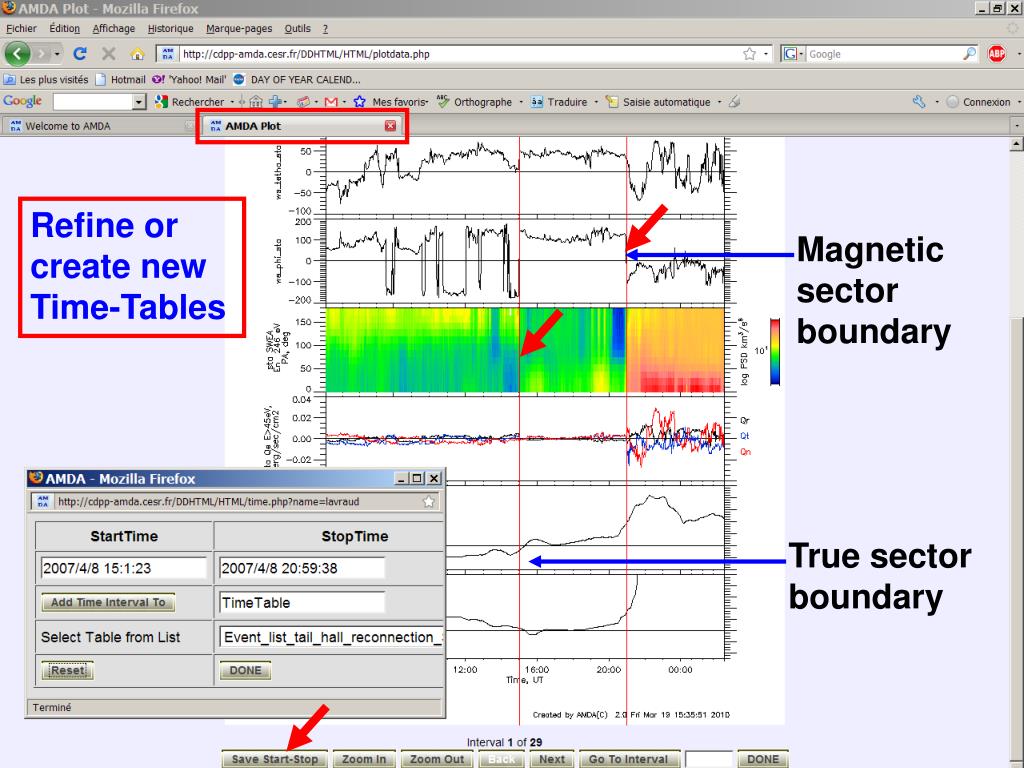The image size is (1024, 768).
Task: Open the bookmark star dropdown arrow
Action: (765, 54)
